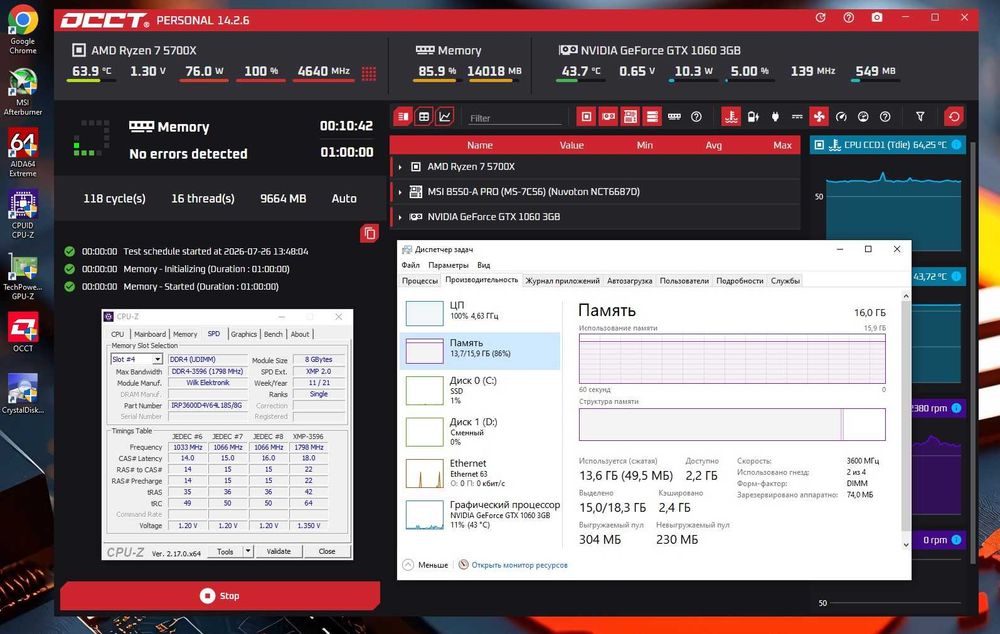The width and height of the screenshot is (1000, 634).
Task: Toggle the GPU sensor filter in OCCT toolbar
Action: click(608, 117)
